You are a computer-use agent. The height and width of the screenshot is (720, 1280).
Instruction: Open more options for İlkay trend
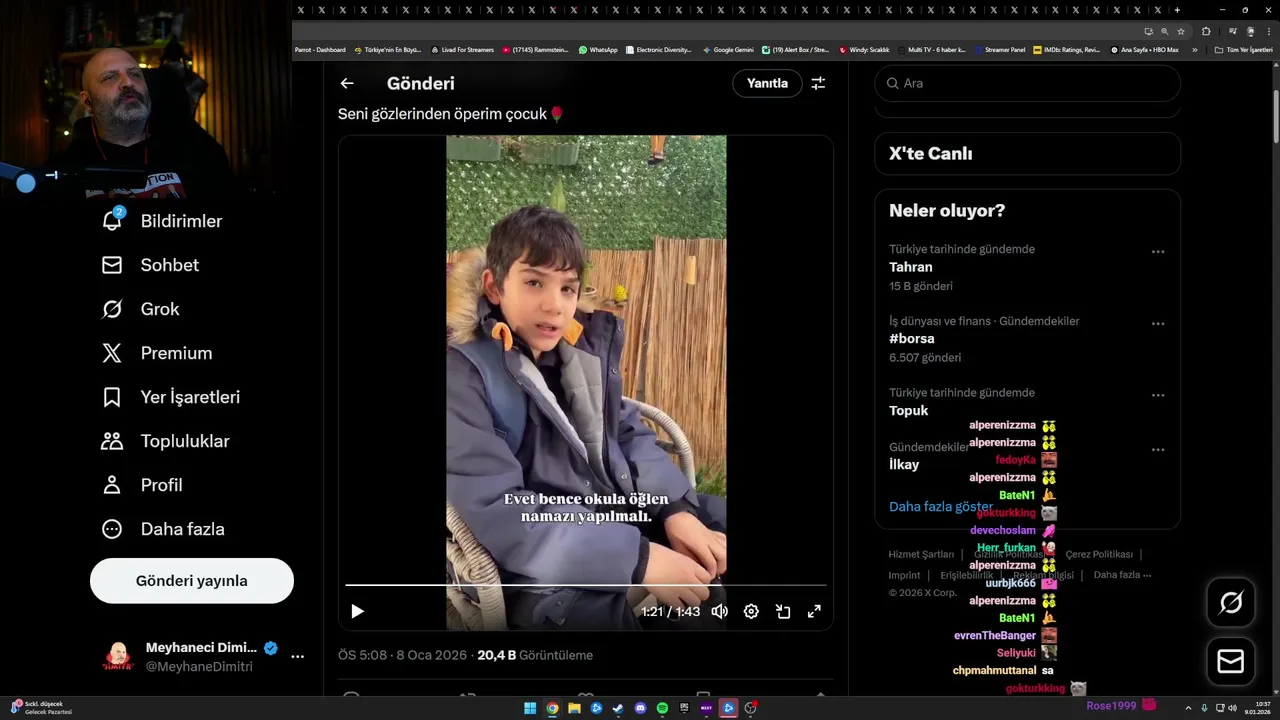click(1158, 450)
